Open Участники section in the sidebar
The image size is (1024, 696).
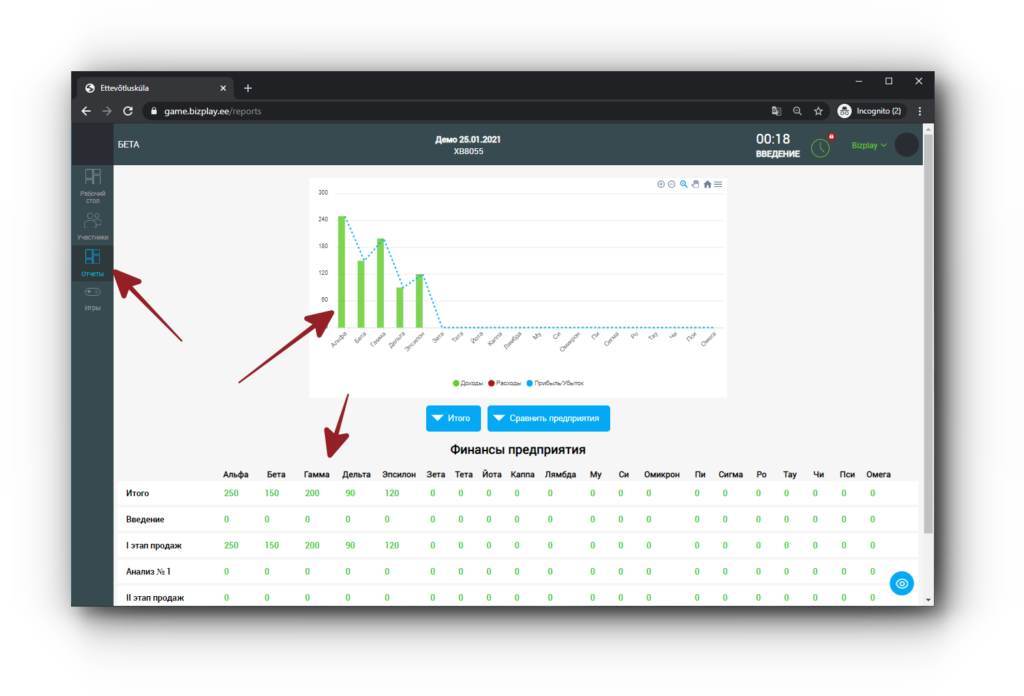(x=92, y=226)
